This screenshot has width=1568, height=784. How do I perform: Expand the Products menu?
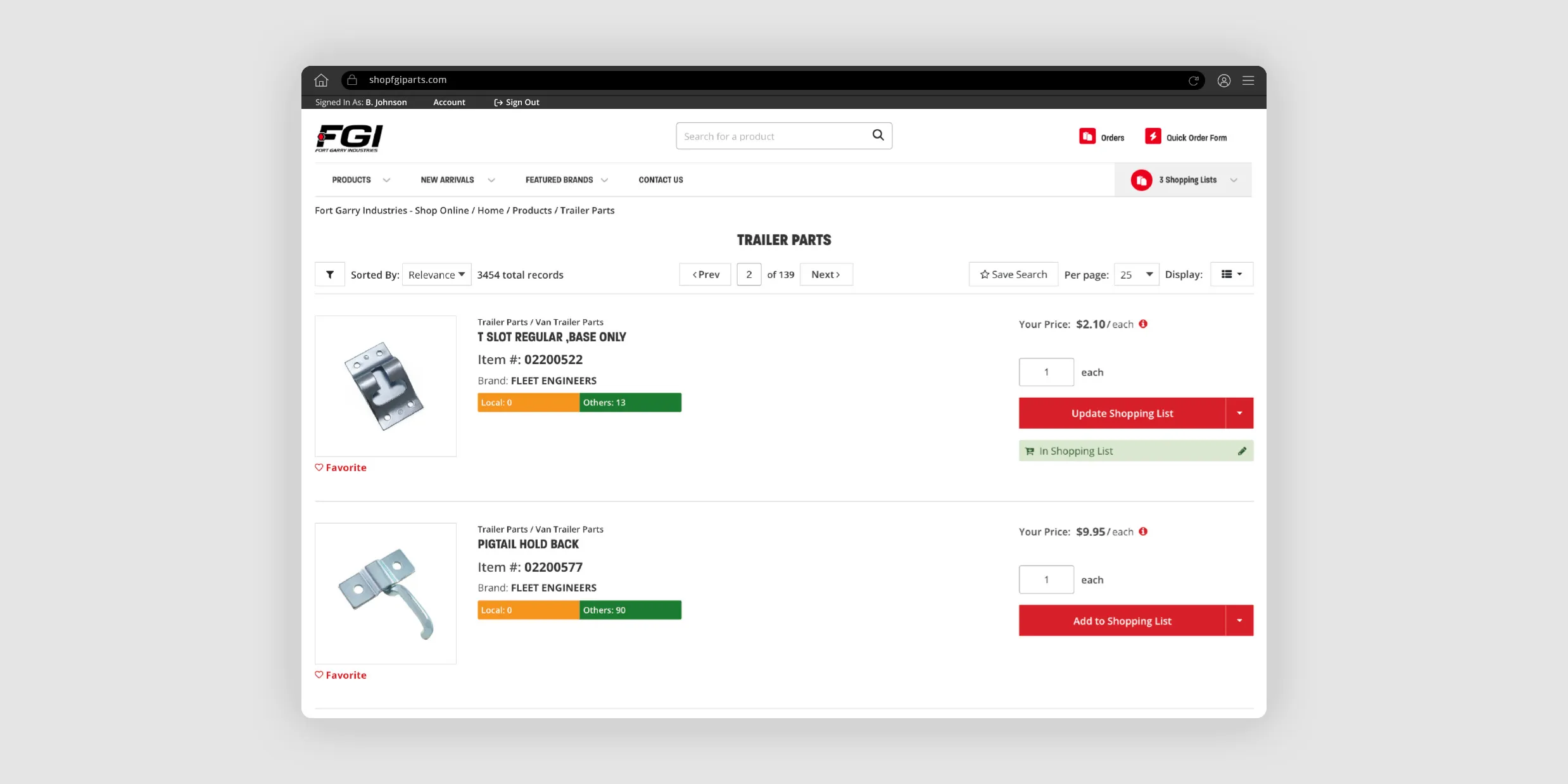point(361,180)
